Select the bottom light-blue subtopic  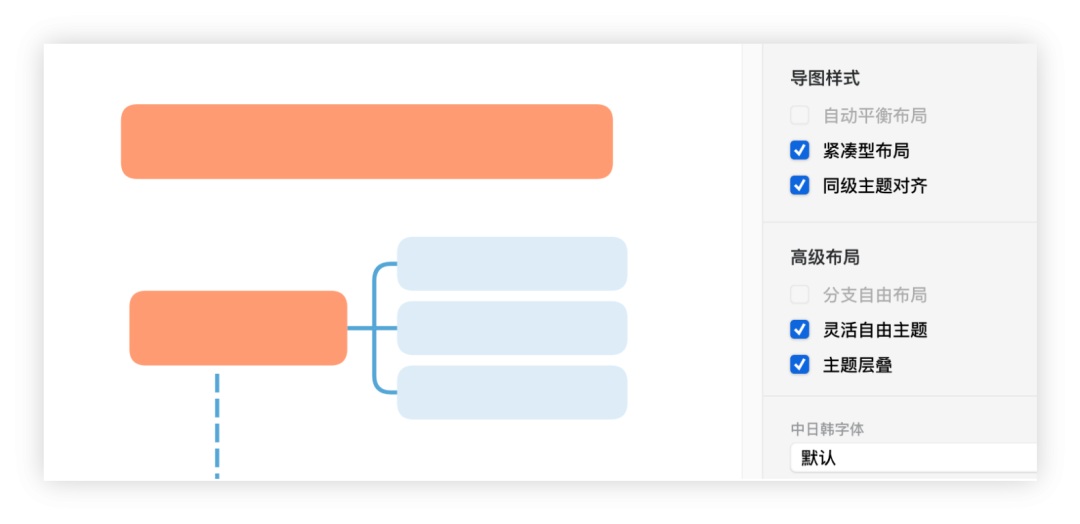point(512,392)
